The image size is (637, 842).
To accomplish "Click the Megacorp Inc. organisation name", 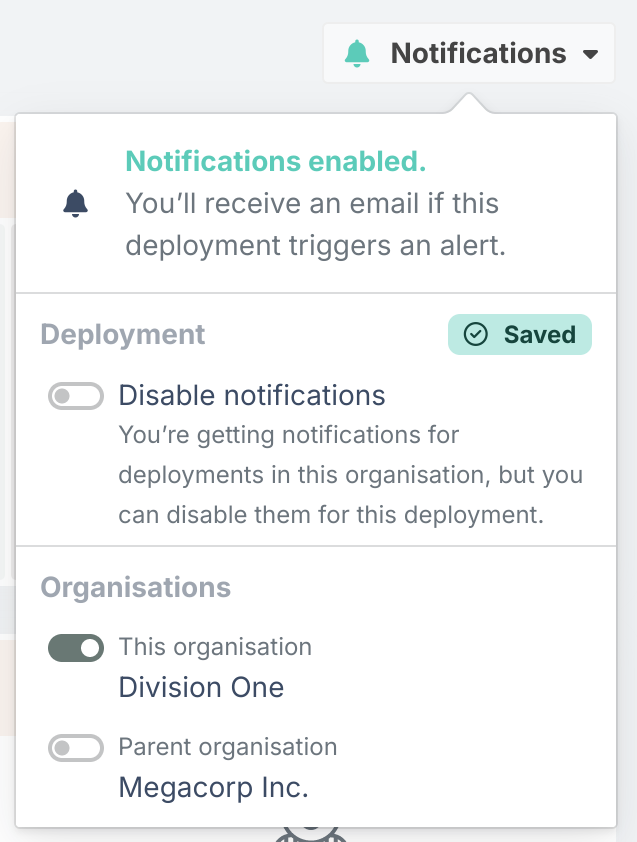I will (214, 788).
